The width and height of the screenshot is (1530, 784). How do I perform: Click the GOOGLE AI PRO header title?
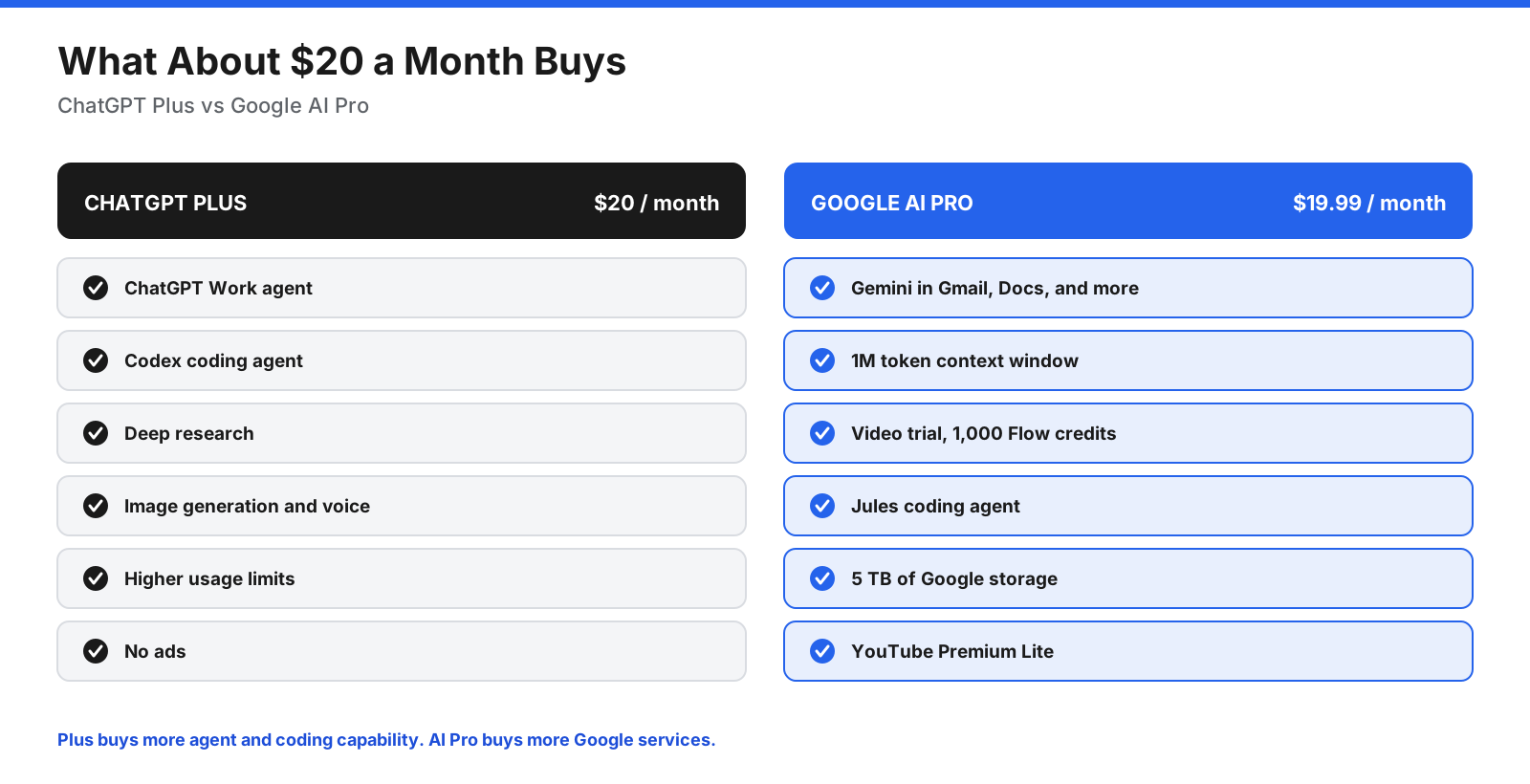(x=892, y=203)
